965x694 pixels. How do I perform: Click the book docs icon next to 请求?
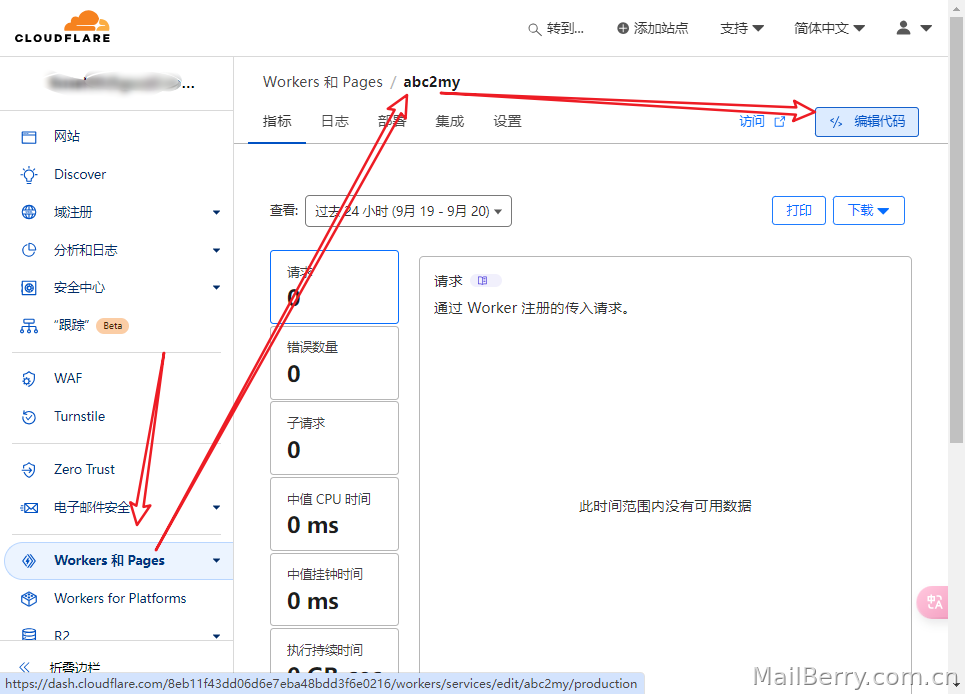(482, 281)
